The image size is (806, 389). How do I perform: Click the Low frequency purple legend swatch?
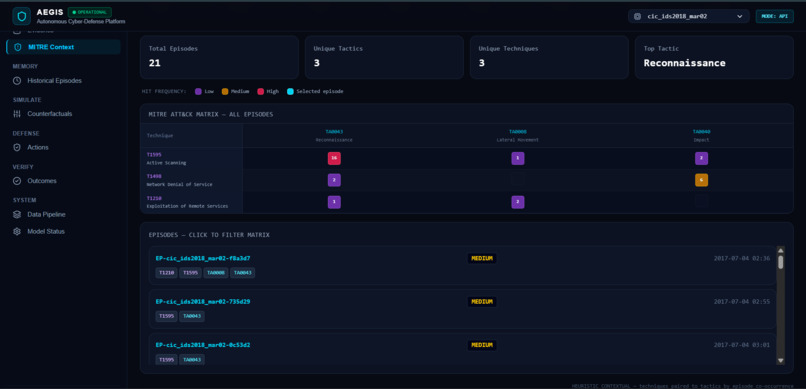(x=198, y=91)
